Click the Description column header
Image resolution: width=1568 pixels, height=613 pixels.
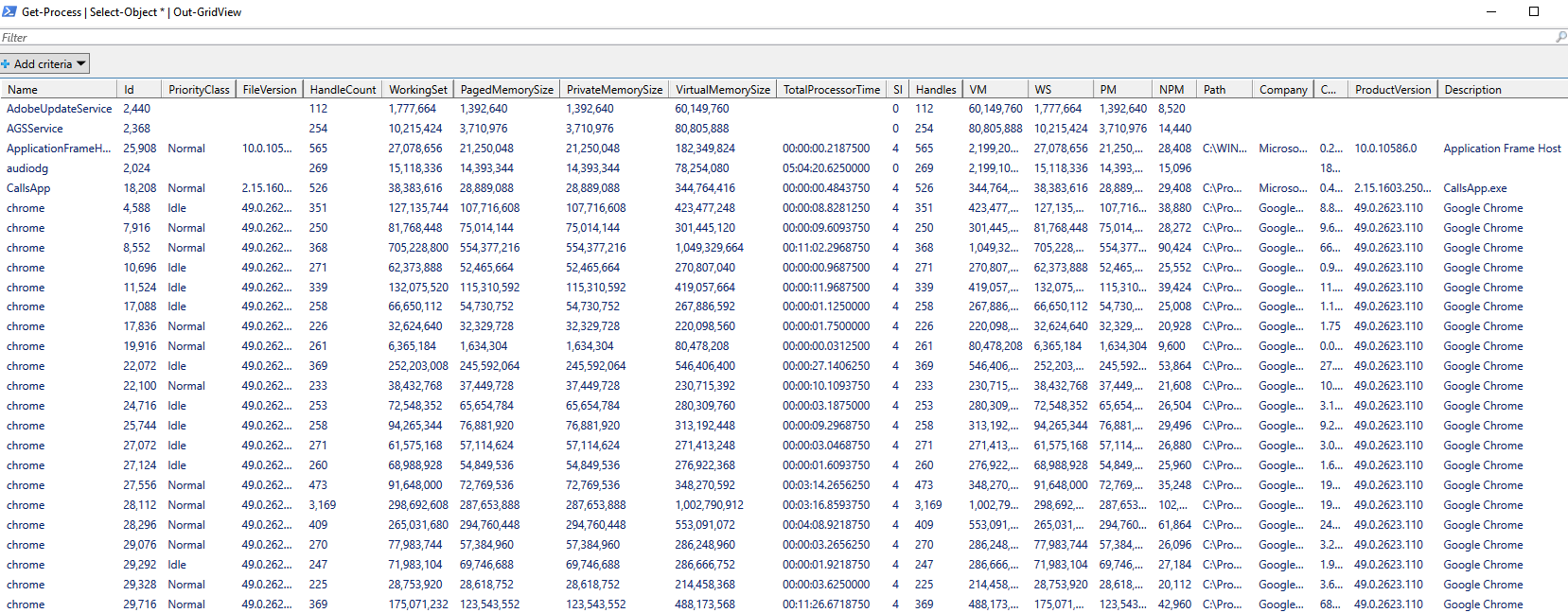[1472, 90]
